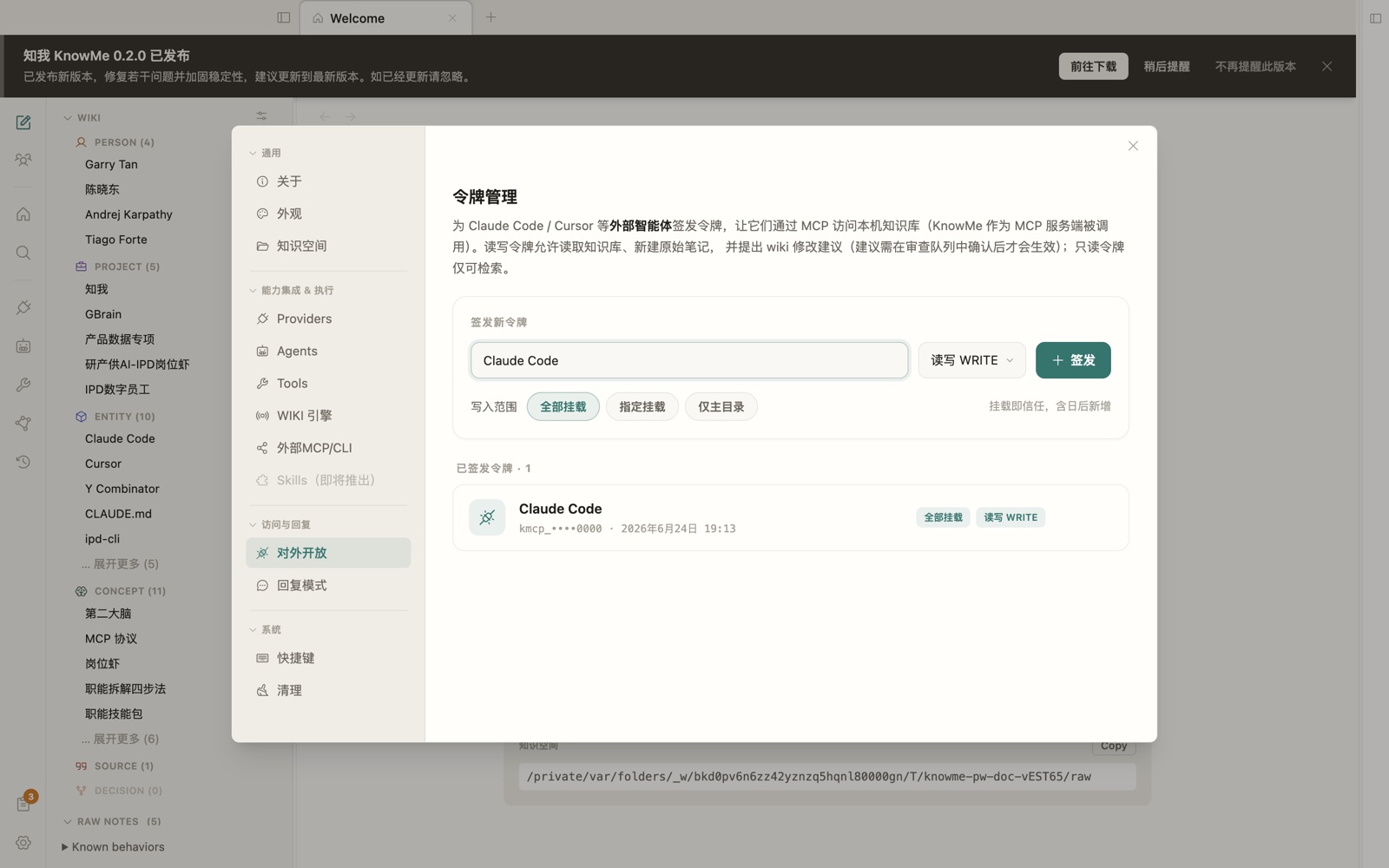The image size is (1389, 868).
Task: Expand more ENTITY items (5)
Action: click(x=120, y=564)
